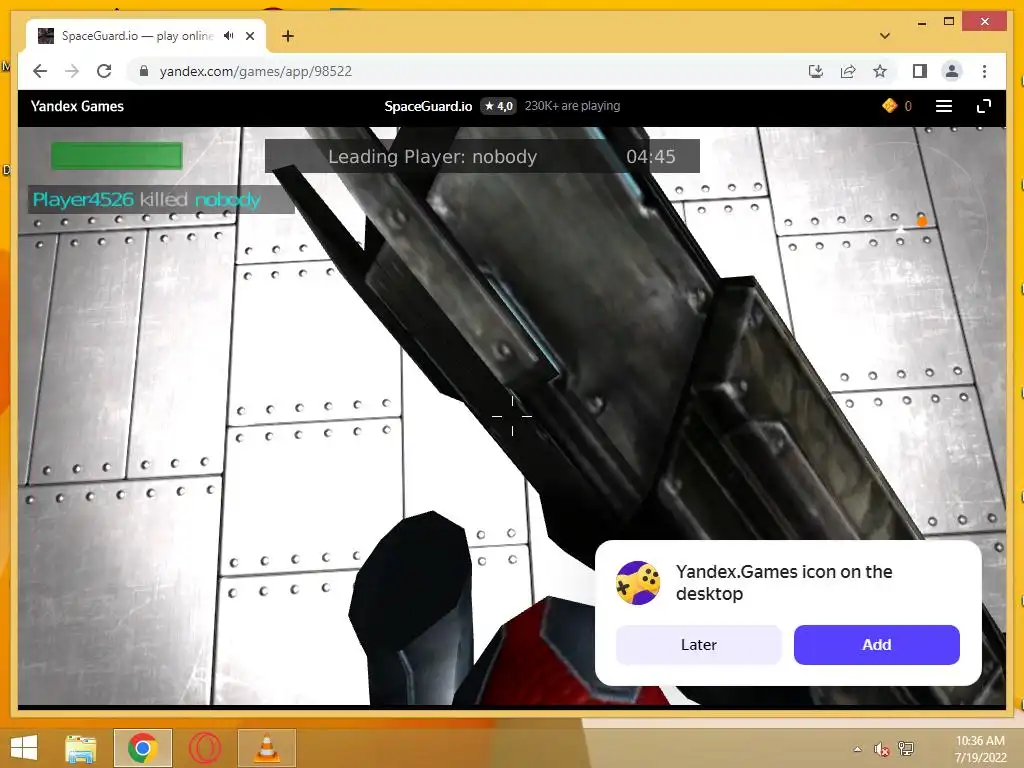Image resolution: width=1024 pixels, height=768 pixels.
Task: Open the 4,0 star rating badge
Action: pos(499,106)
